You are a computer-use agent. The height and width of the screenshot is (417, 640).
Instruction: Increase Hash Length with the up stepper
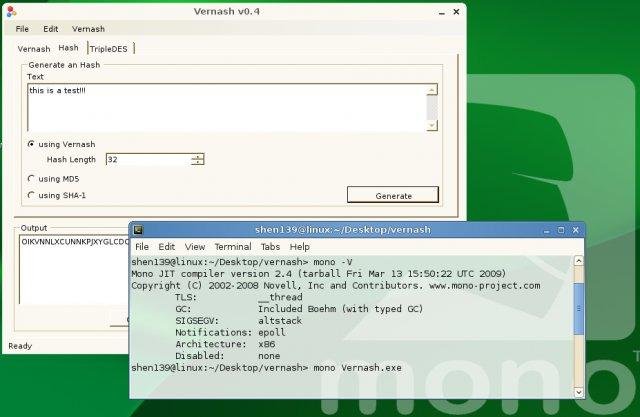[x=198, y=157]
